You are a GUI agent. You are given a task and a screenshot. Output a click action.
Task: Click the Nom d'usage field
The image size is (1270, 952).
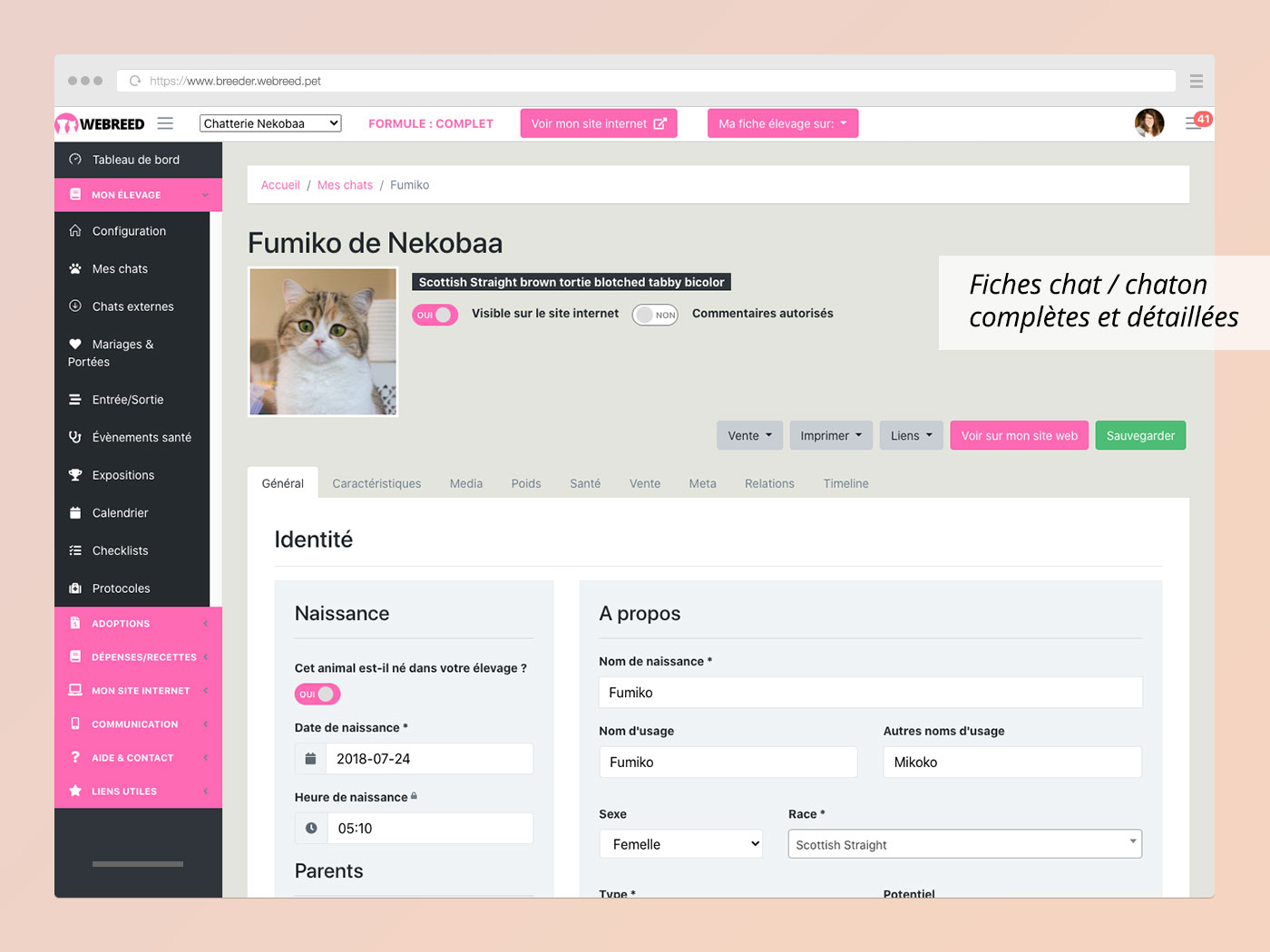tap(728, 763)
